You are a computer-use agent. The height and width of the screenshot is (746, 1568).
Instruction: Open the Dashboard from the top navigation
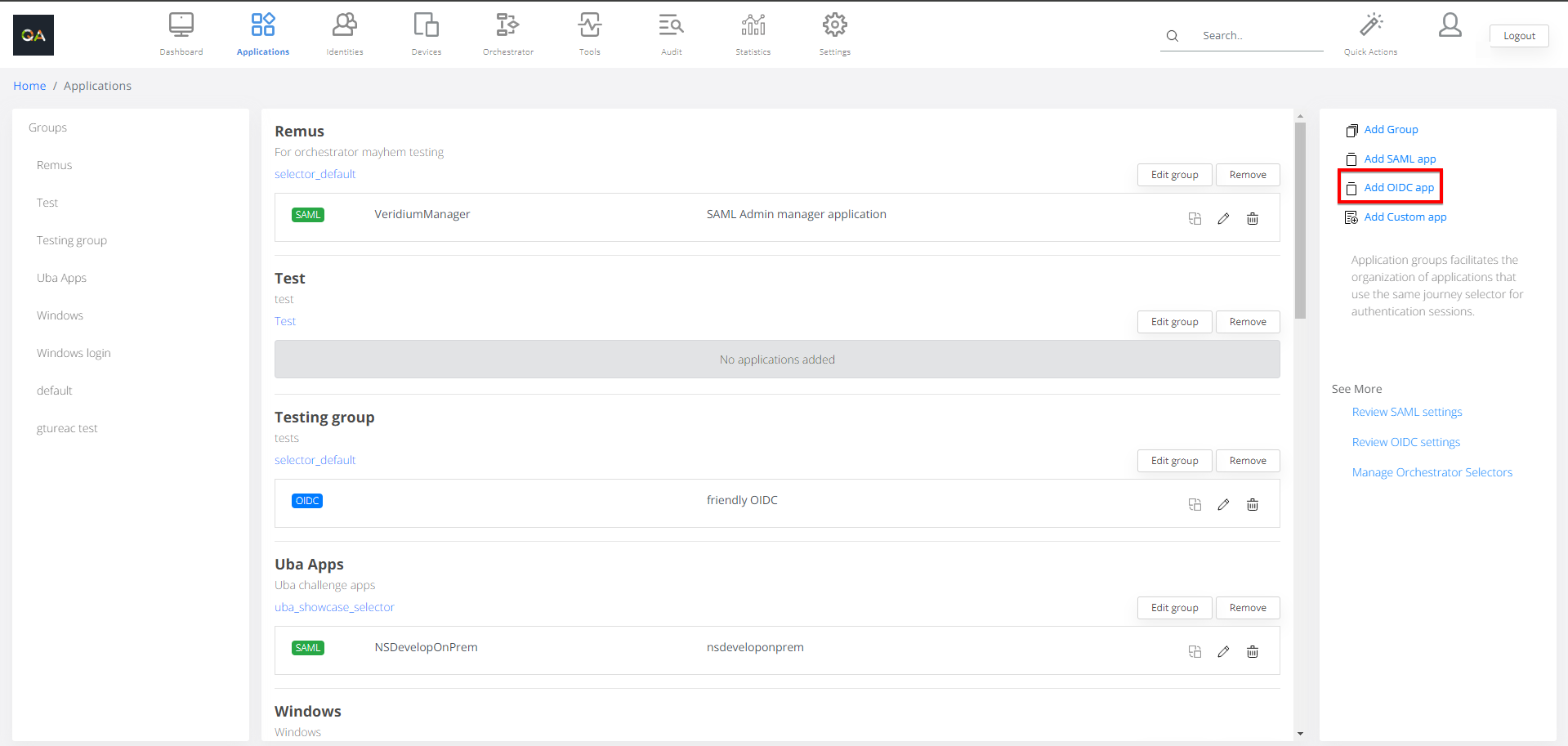(181, 33)
